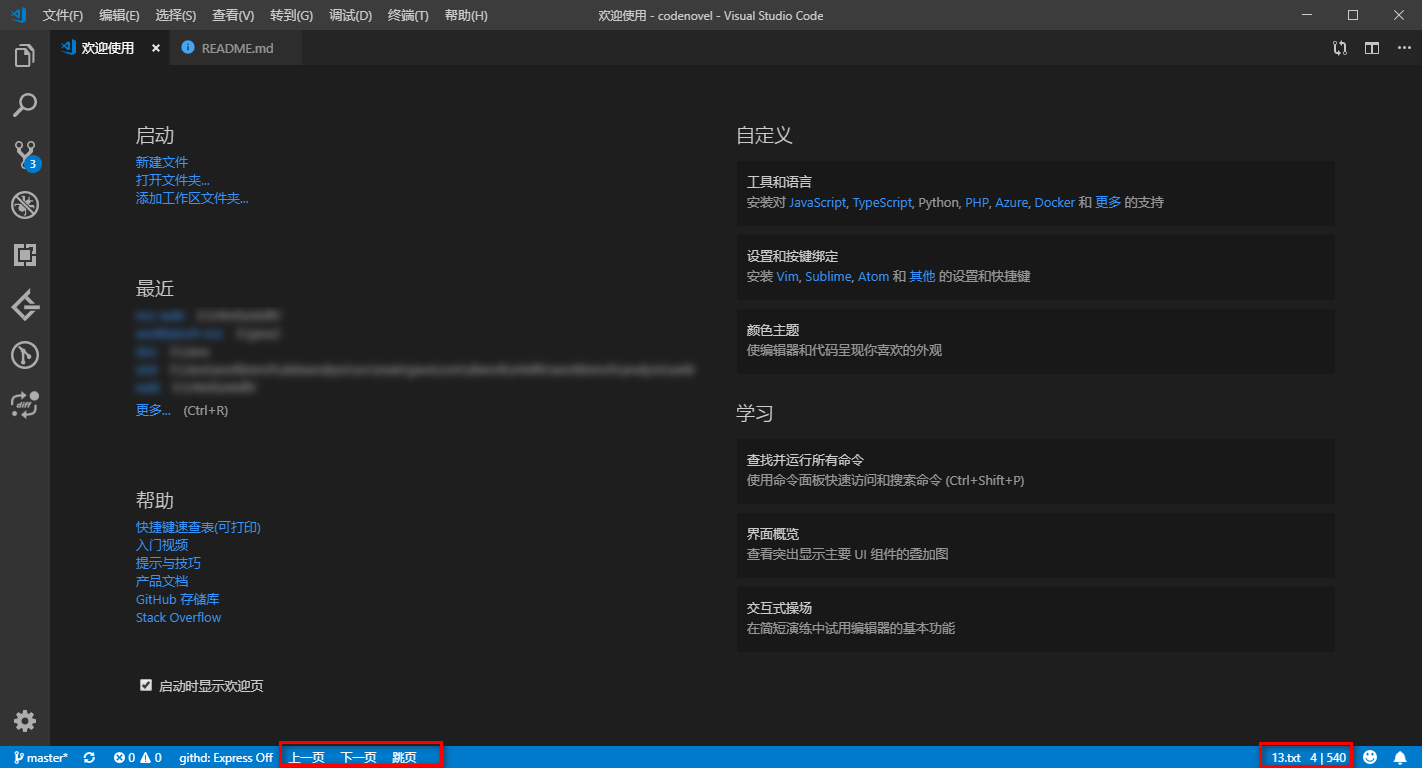Open problems panel via errors and warnings indicator
1422x768 pixels.
click(x=137, y=757)
